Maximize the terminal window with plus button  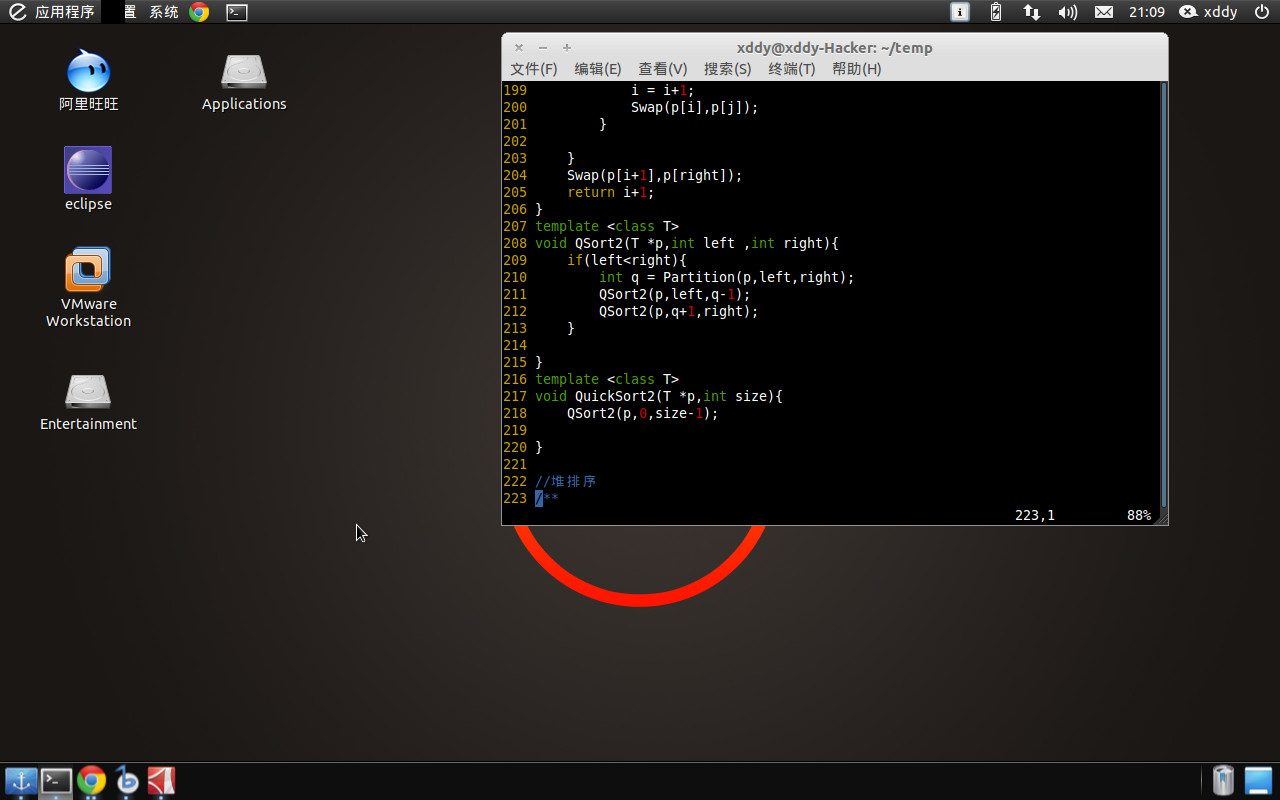(567, 47)
